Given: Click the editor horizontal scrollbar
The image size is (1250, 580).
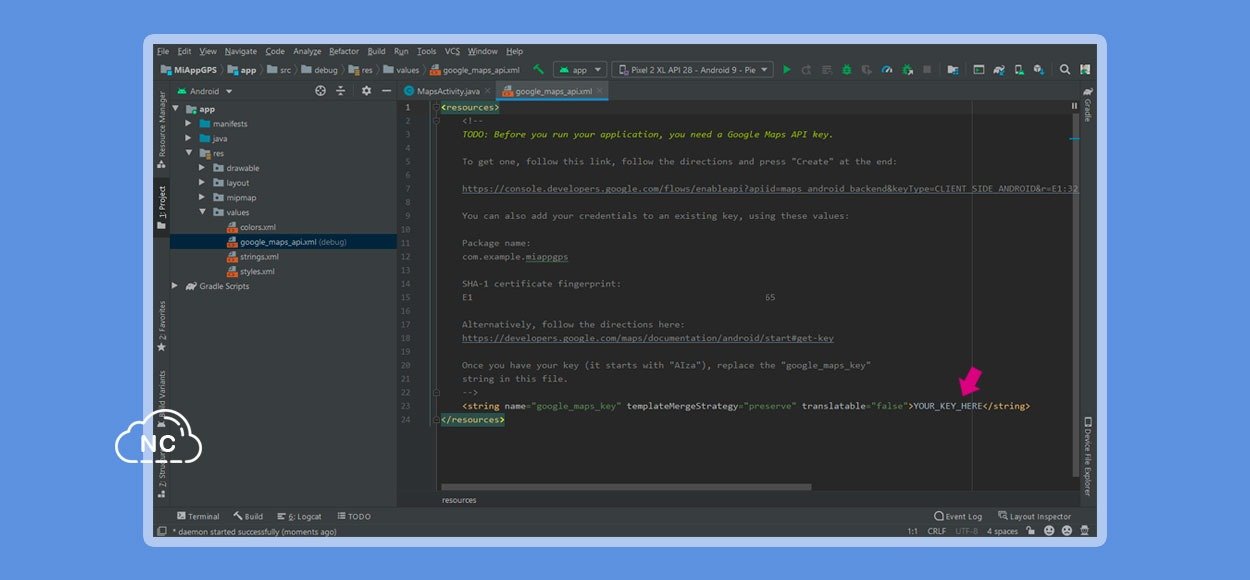Looking at the screenshot, I should point(626,487).
